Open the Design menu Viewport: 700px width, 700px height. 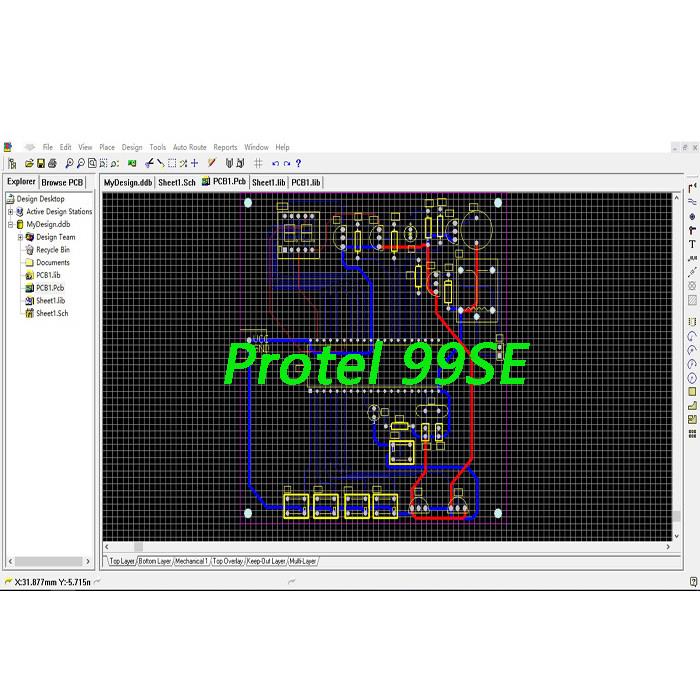coord(132,147)
